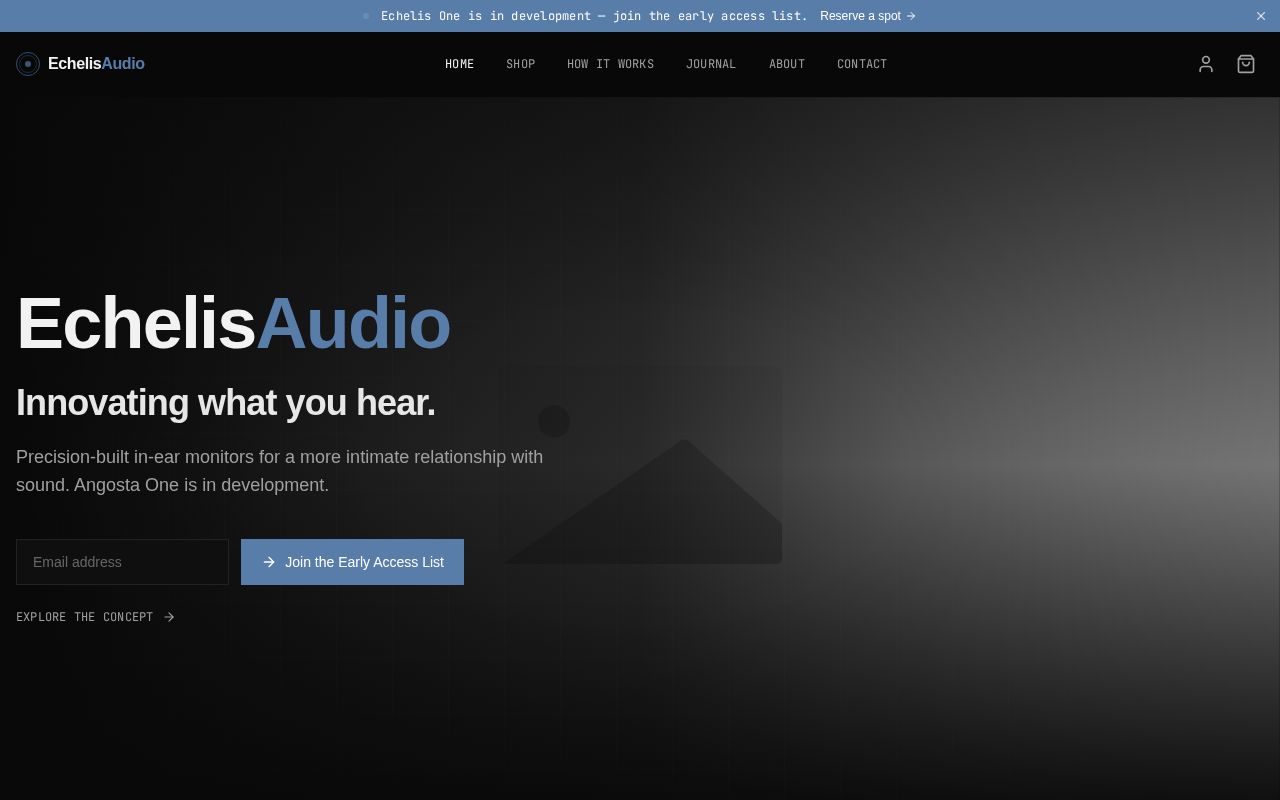Screen dimensions: 1280x800
Task: Go to the Contact page
Action: 862,64
